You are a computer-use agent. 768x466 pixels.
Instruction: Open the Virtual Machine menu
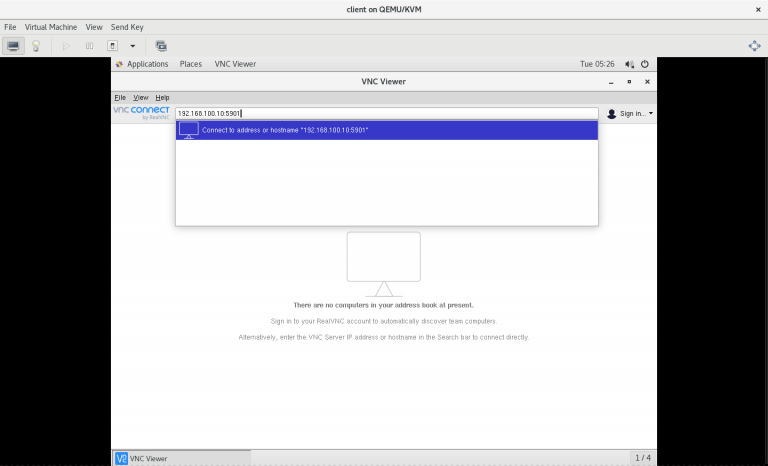pos(51,27)
